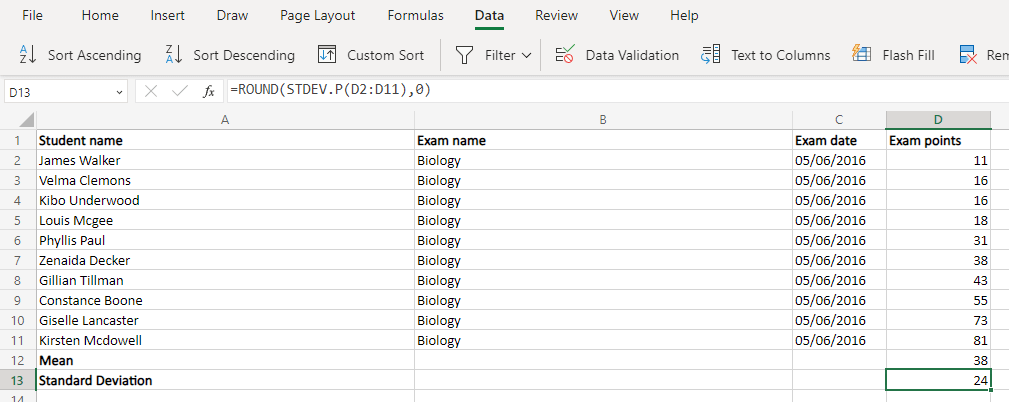Click inside the formula bar text

click(600, 91)
